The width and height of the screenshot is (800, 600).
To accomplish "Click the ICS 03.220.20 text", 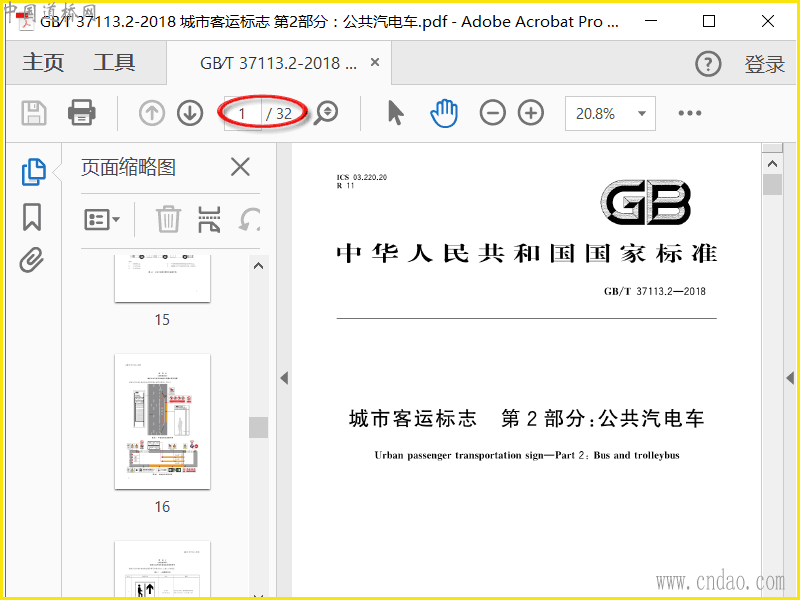I will [x=362, y=177].
